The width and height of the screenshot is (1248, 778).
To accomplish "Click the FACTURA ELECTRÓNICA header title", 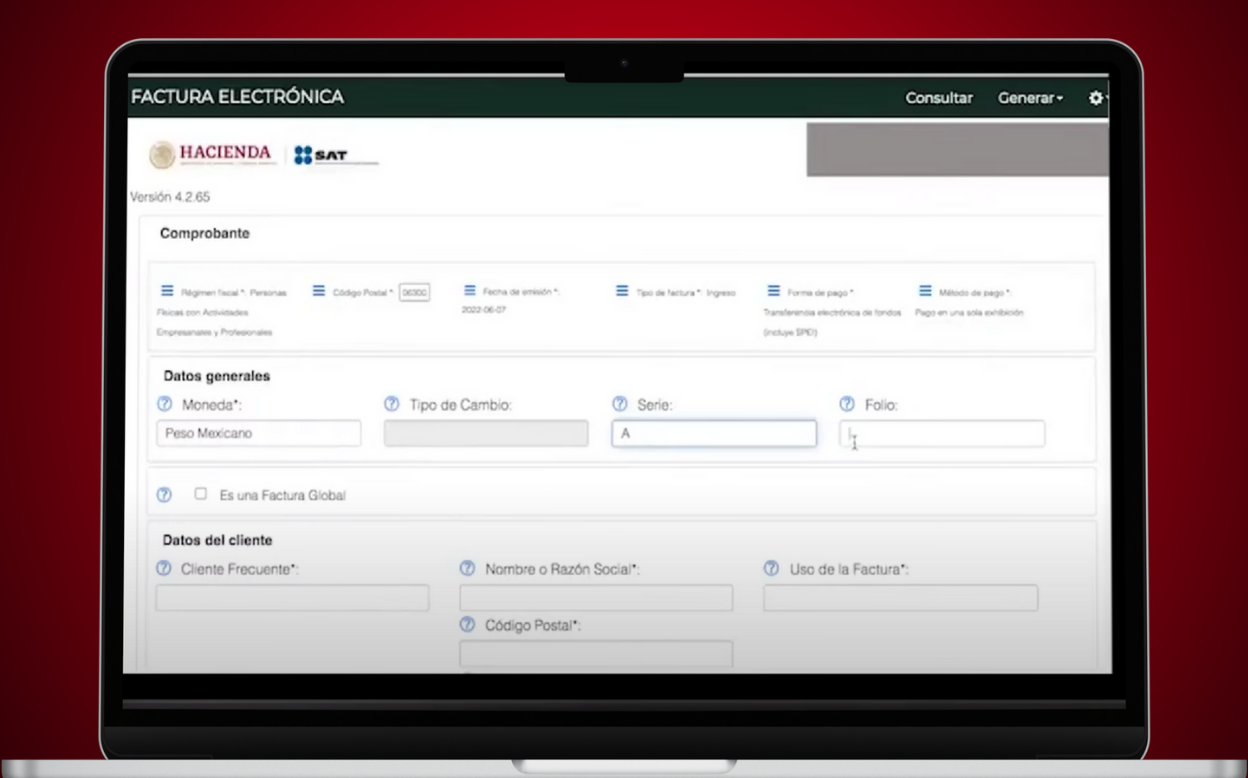I will pyautogui.click(x=238, y=97).
